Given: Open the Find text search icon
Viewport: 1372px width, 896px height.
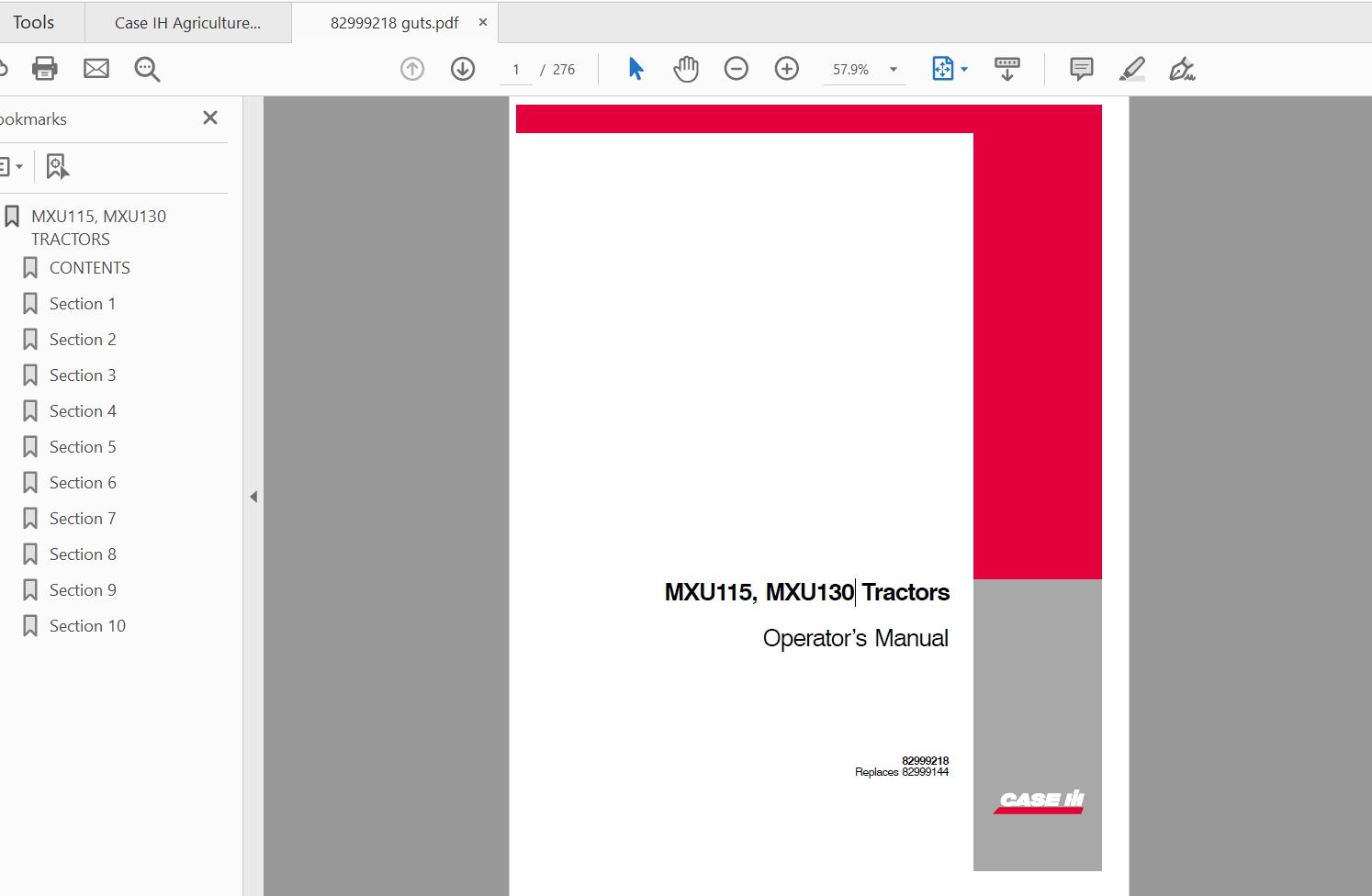Looking at the screenshot, I should (147, 69).
